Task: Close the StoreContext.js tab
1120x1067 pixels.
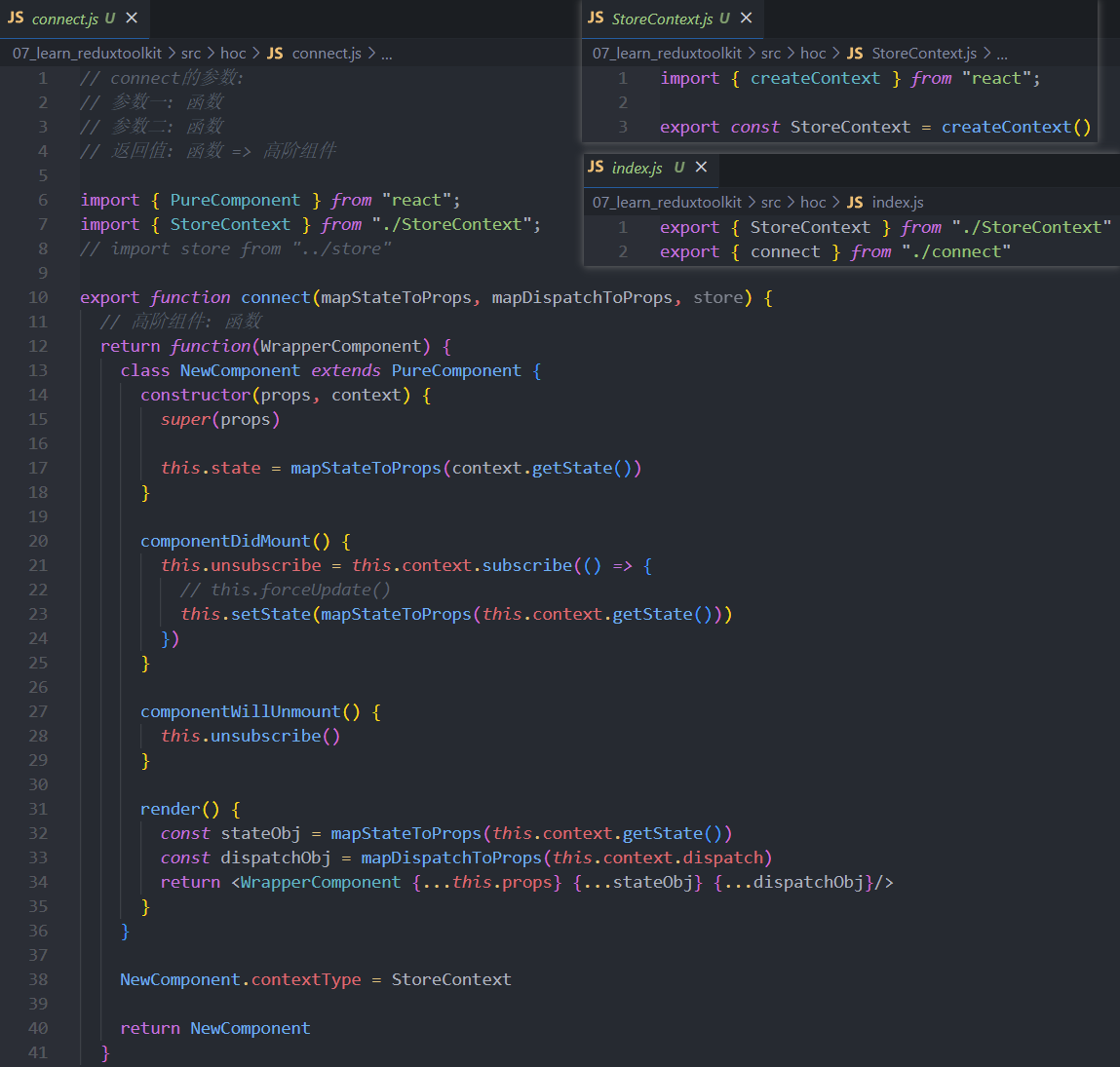Action: pyautogui.click(x=747, y=18)
